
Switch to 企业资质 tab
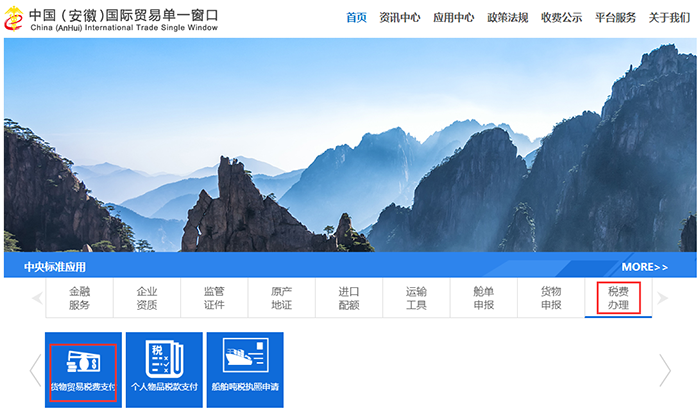pos(147,298)
